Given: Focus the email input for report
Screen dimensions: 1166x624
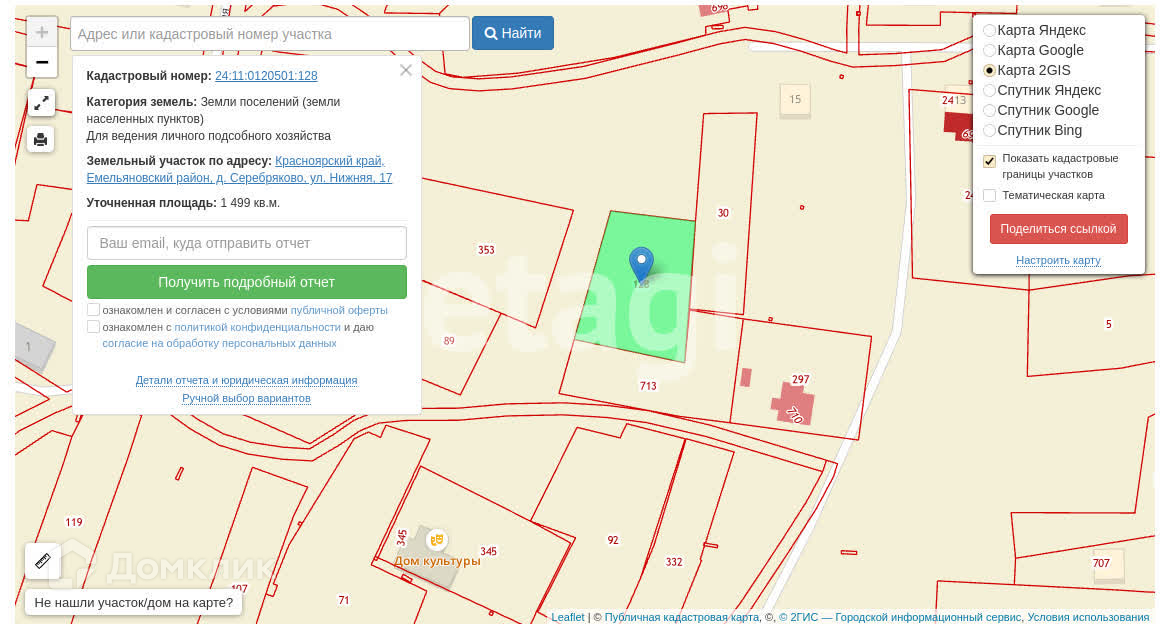Looking at the screenshot, I should click(247, 243).
